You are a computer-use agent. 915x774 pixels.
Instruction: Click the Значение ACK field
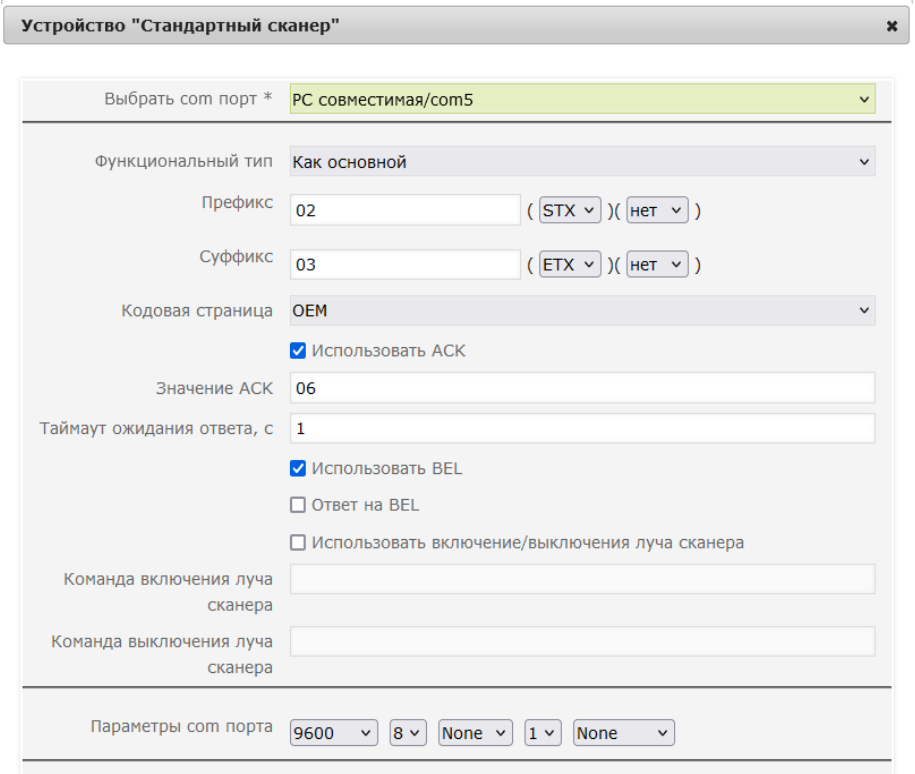coord(582,388)
